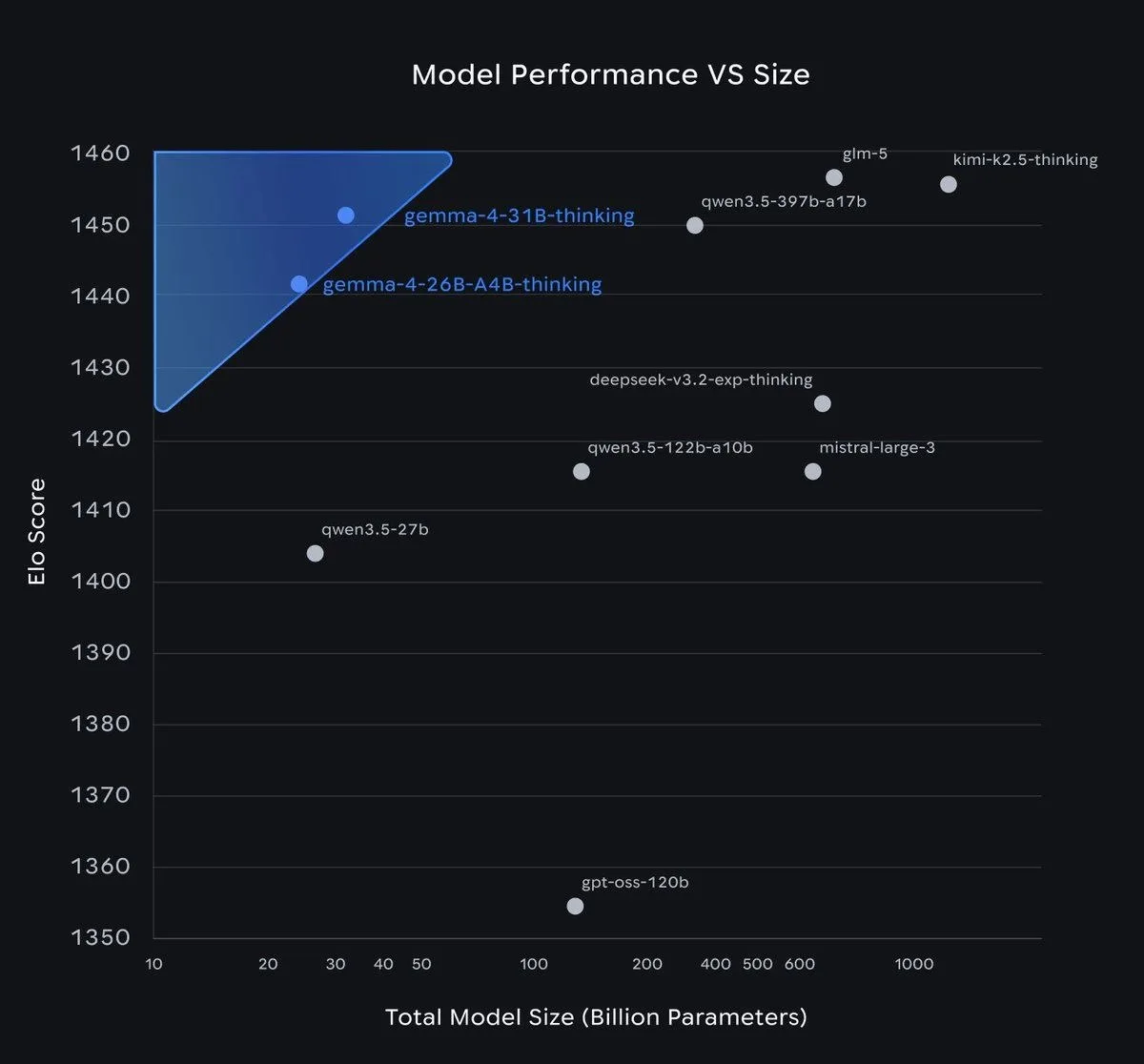The width and height of the screenshot is (1144, 1064).
Task: Click the deepseek-v3.2-exp-thinking data point
Action: tap(823, 403)
